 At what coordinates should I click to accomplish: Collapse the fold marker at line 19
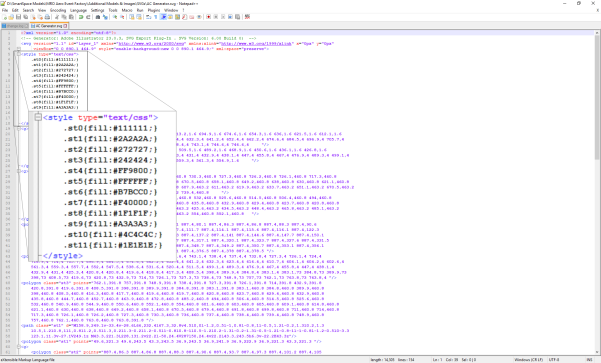[19, 129]
